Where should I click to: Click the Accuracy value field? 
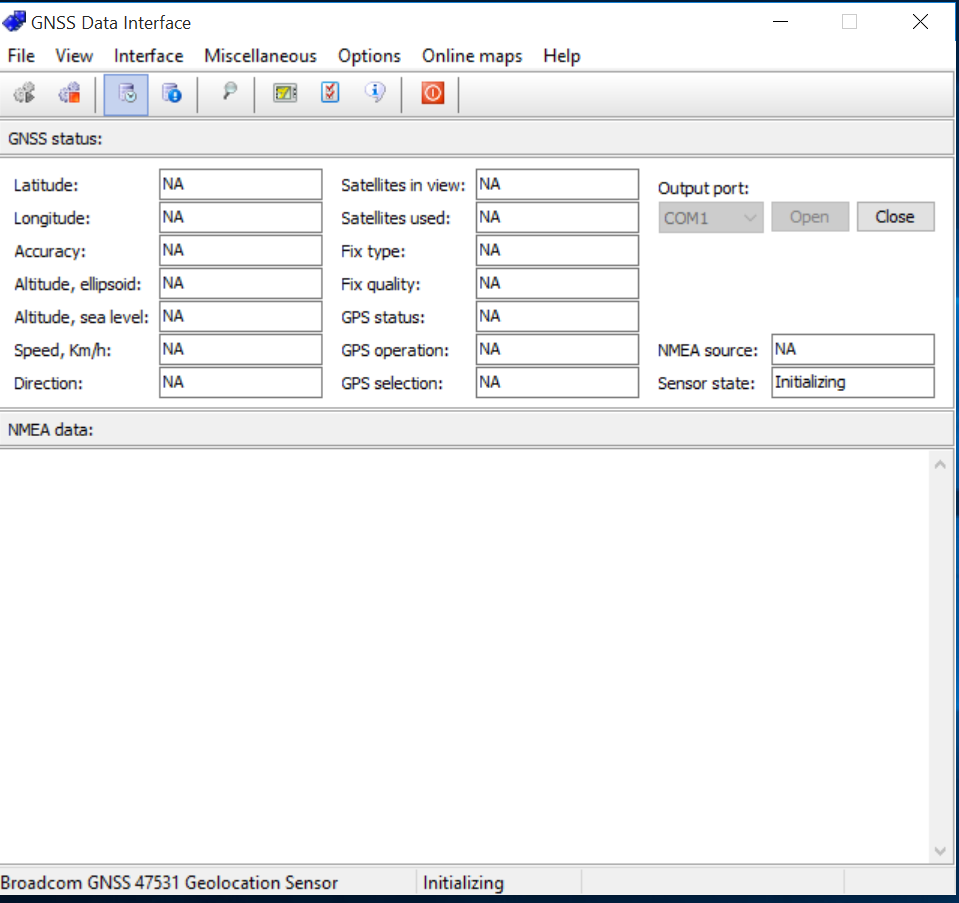coord(241,250)
